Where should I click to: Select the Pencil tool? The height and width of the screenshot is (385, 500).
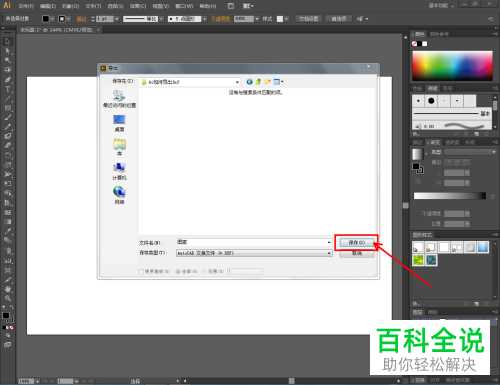(7, 127)
